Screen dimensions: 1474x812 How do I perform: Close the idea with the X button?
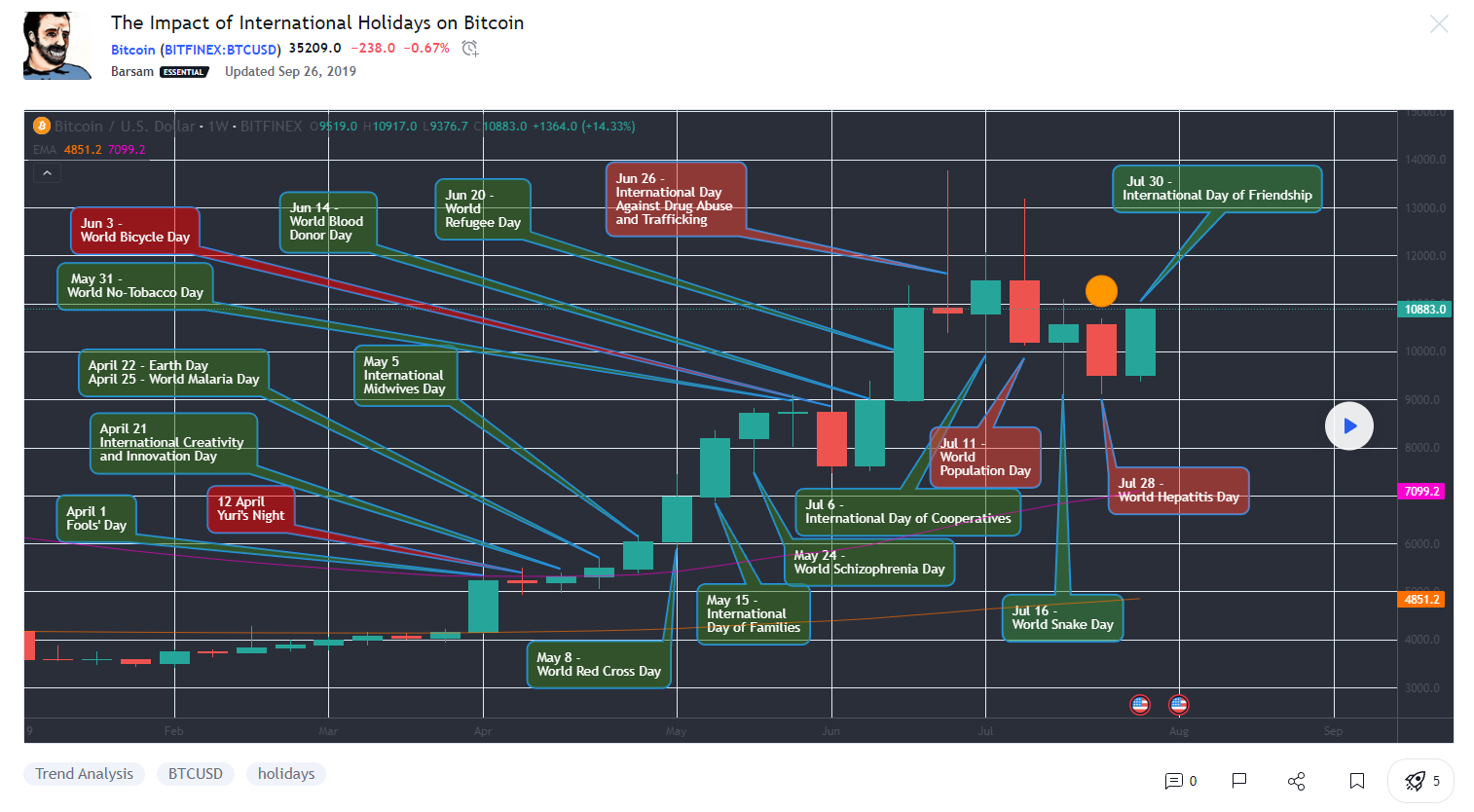tap(1439, 24)
